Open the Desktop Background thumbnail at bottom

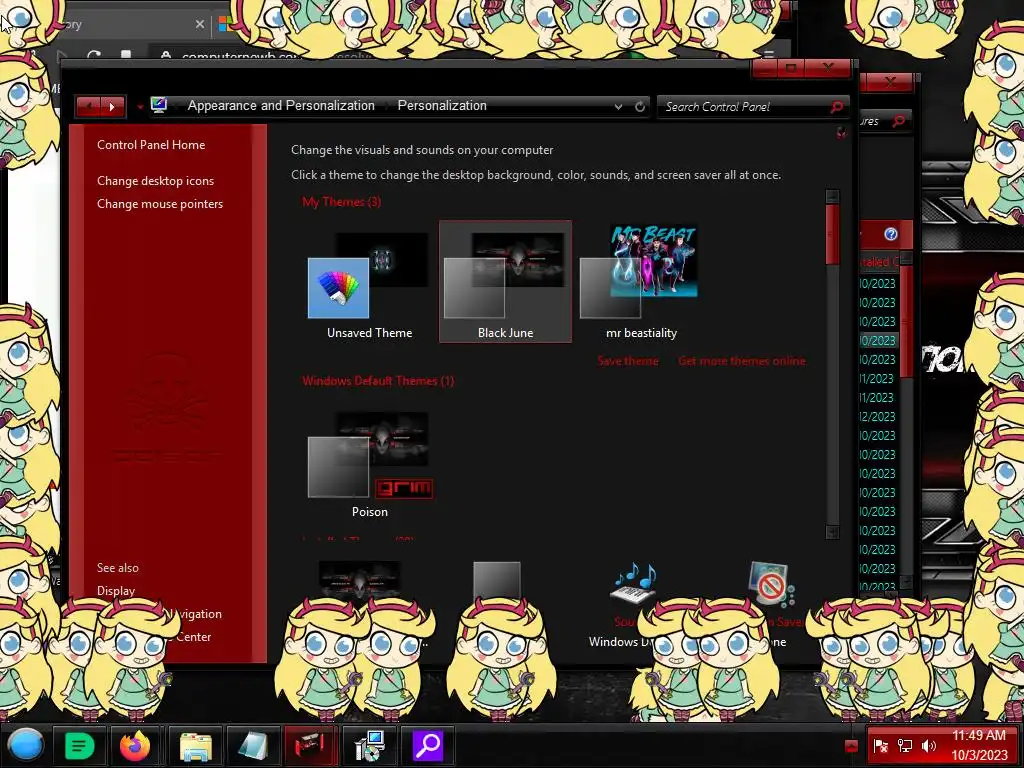click(359, 579)
